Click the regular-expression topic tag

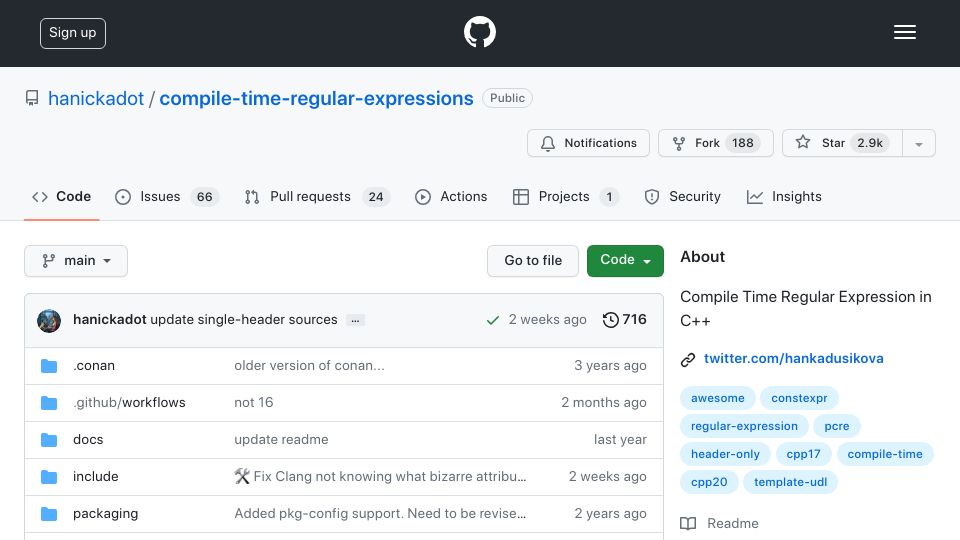point(744,426)
